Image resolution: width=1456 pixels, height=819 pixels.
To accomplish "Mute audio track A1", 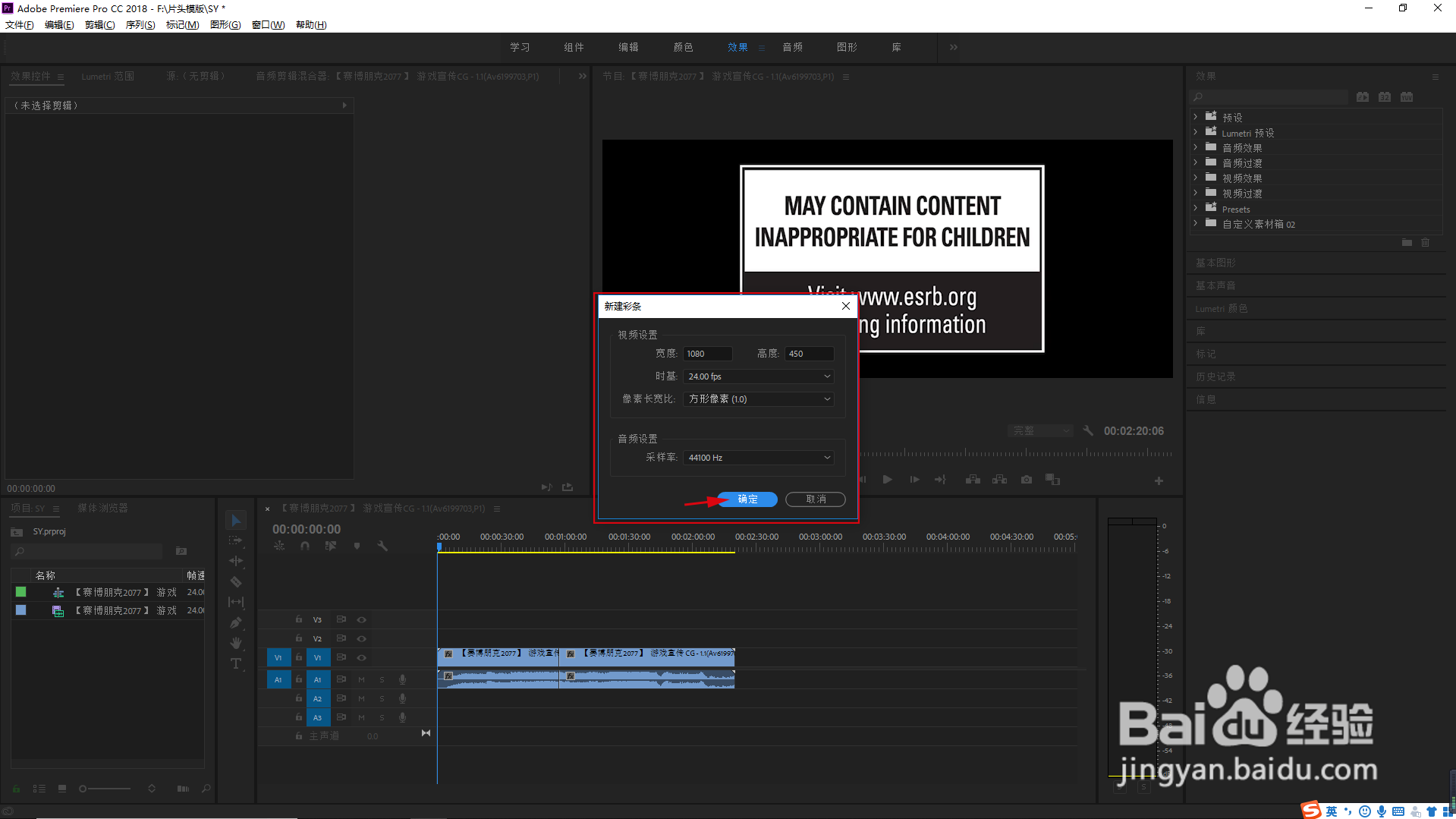I will pos(361,679).
